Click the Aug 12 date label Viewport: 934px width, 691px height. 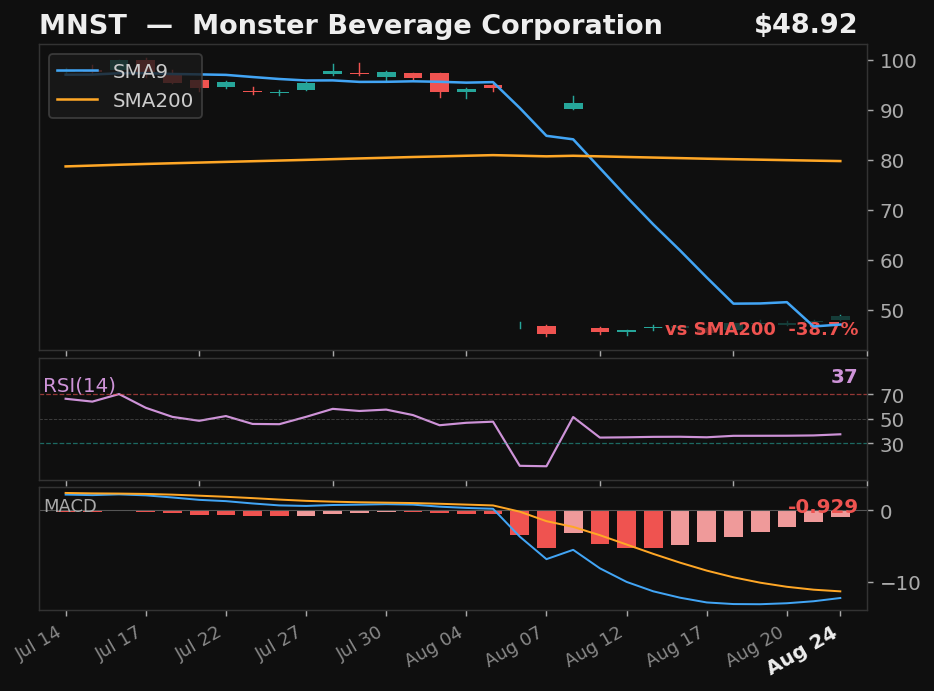594,647
